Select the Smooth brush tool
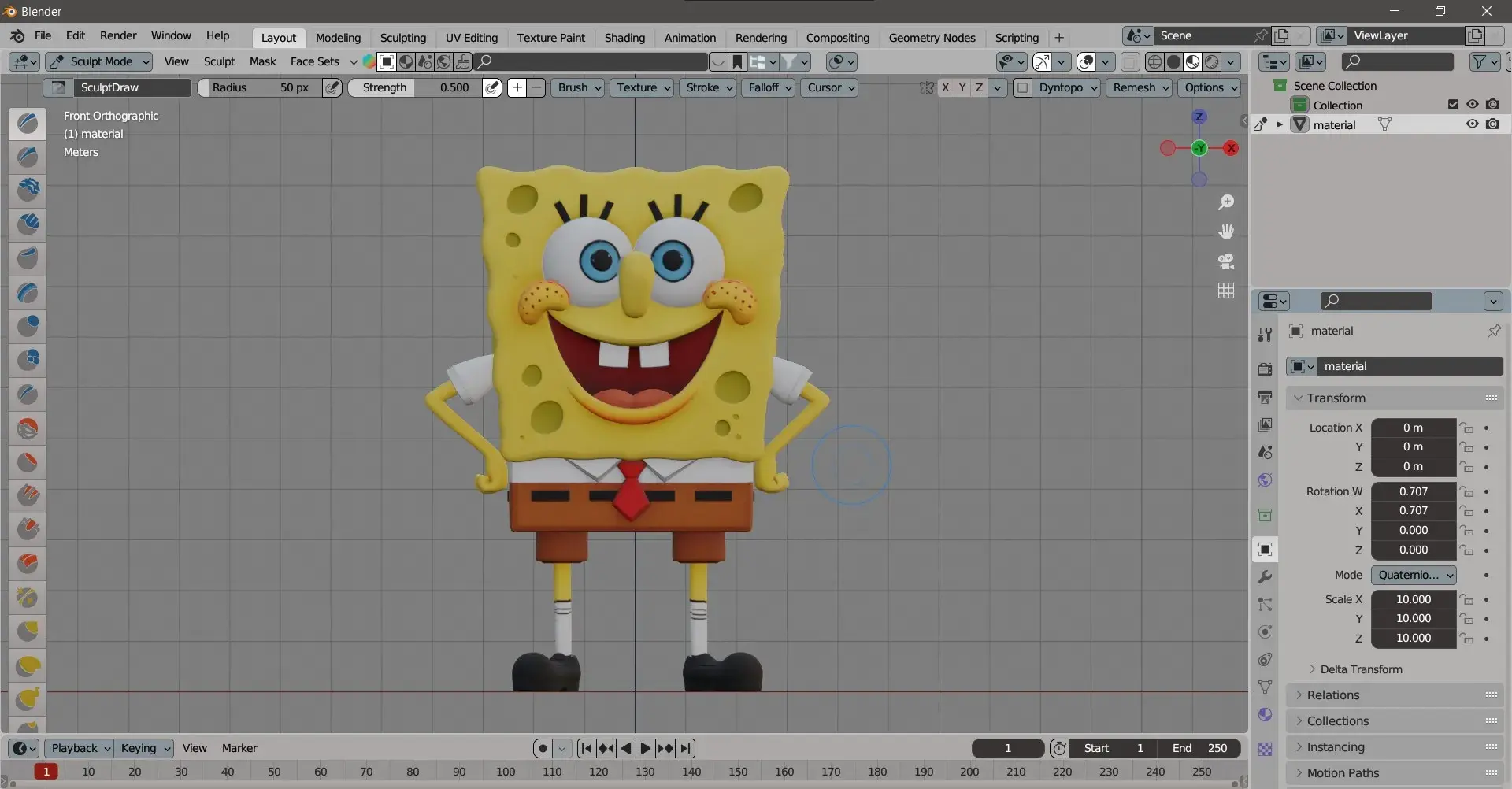The image size is (1512, 789). click(28, 428)
